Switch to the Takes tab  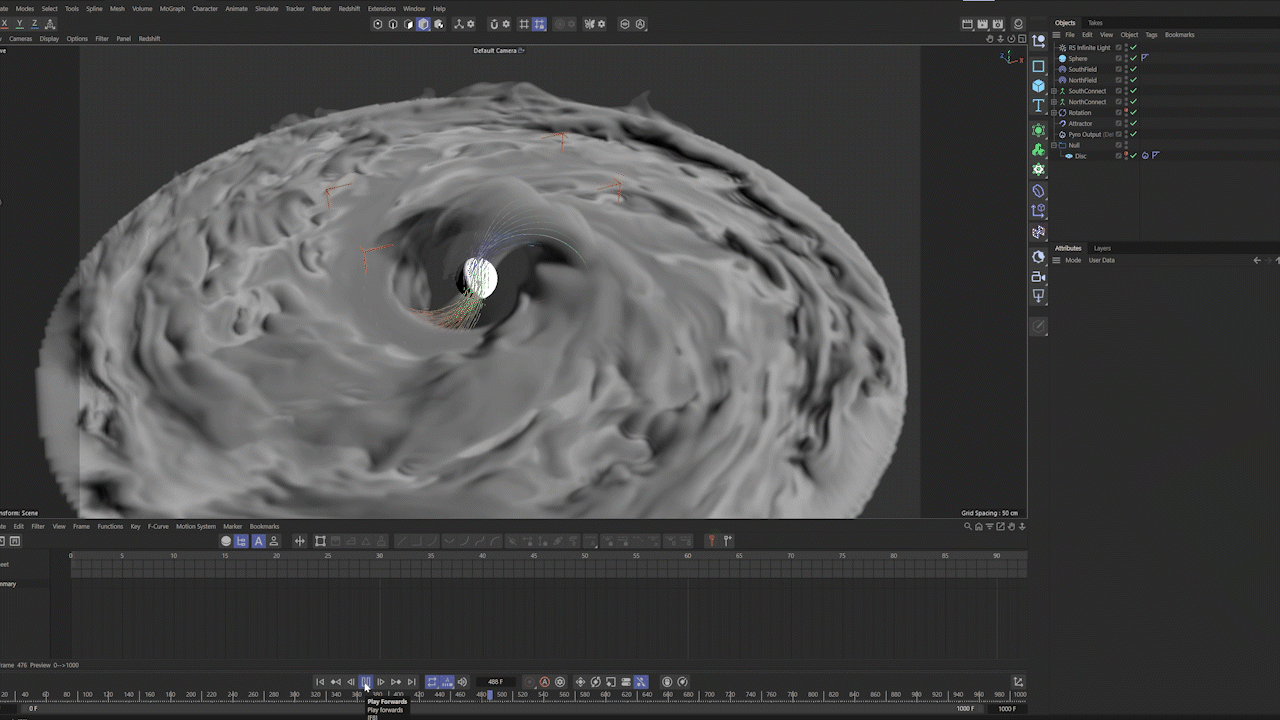[1095, 23]
